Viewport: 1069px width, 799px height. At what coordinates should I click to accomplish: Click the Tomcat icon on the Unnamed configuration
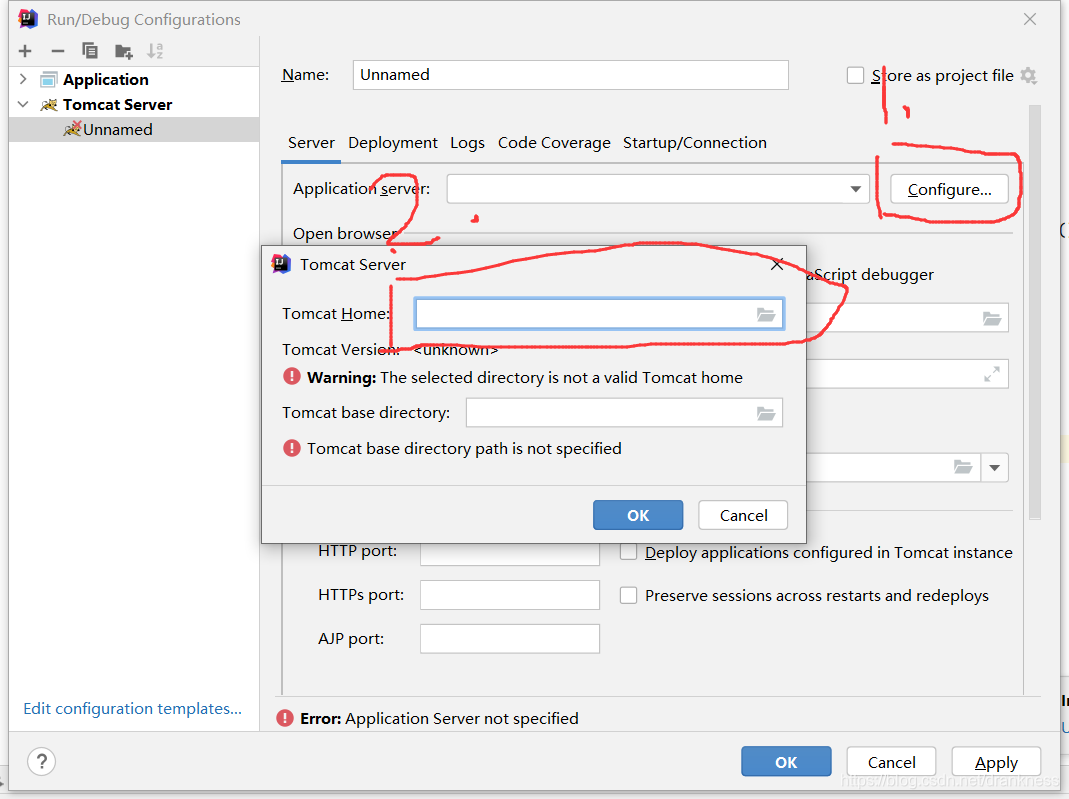72,129
